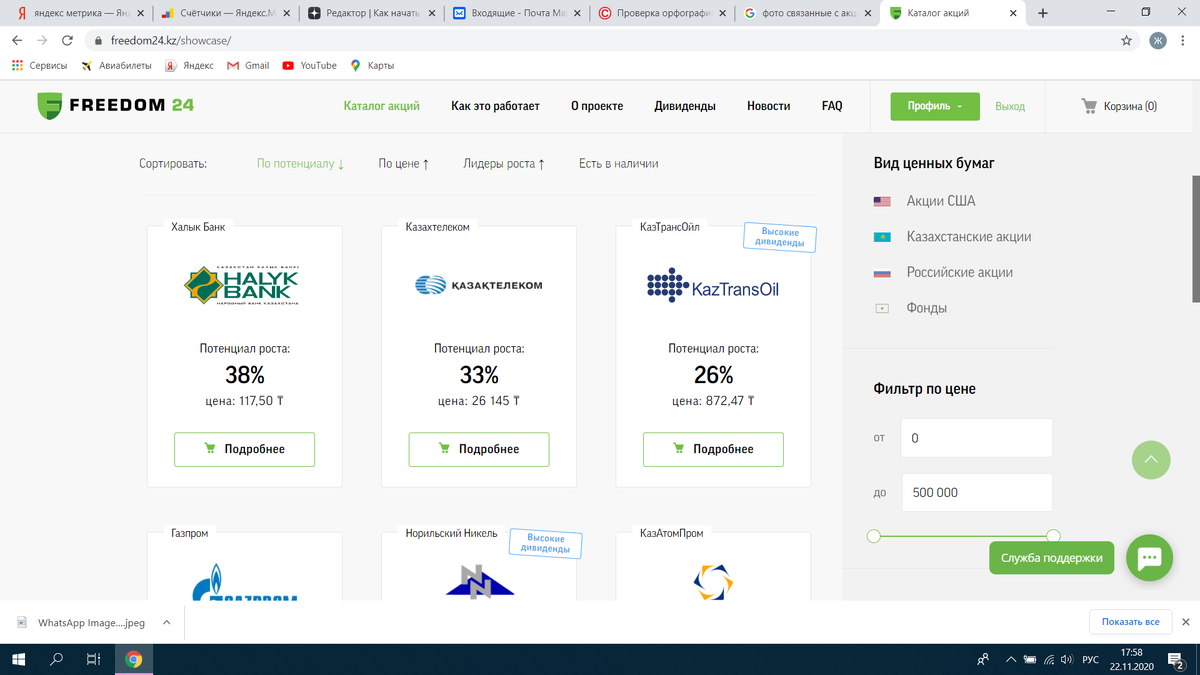Click the Выход logout link

(1010, 106)
